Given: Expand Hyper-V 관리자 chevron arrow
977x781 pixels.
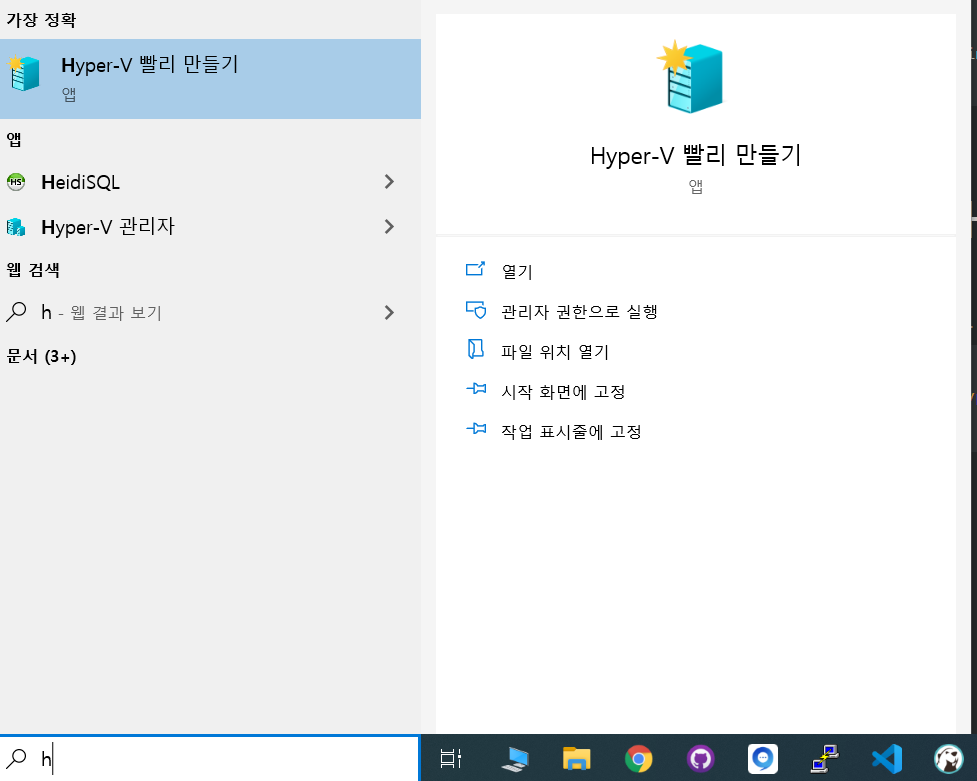Looking at the screenshot, I should (389, 227).
